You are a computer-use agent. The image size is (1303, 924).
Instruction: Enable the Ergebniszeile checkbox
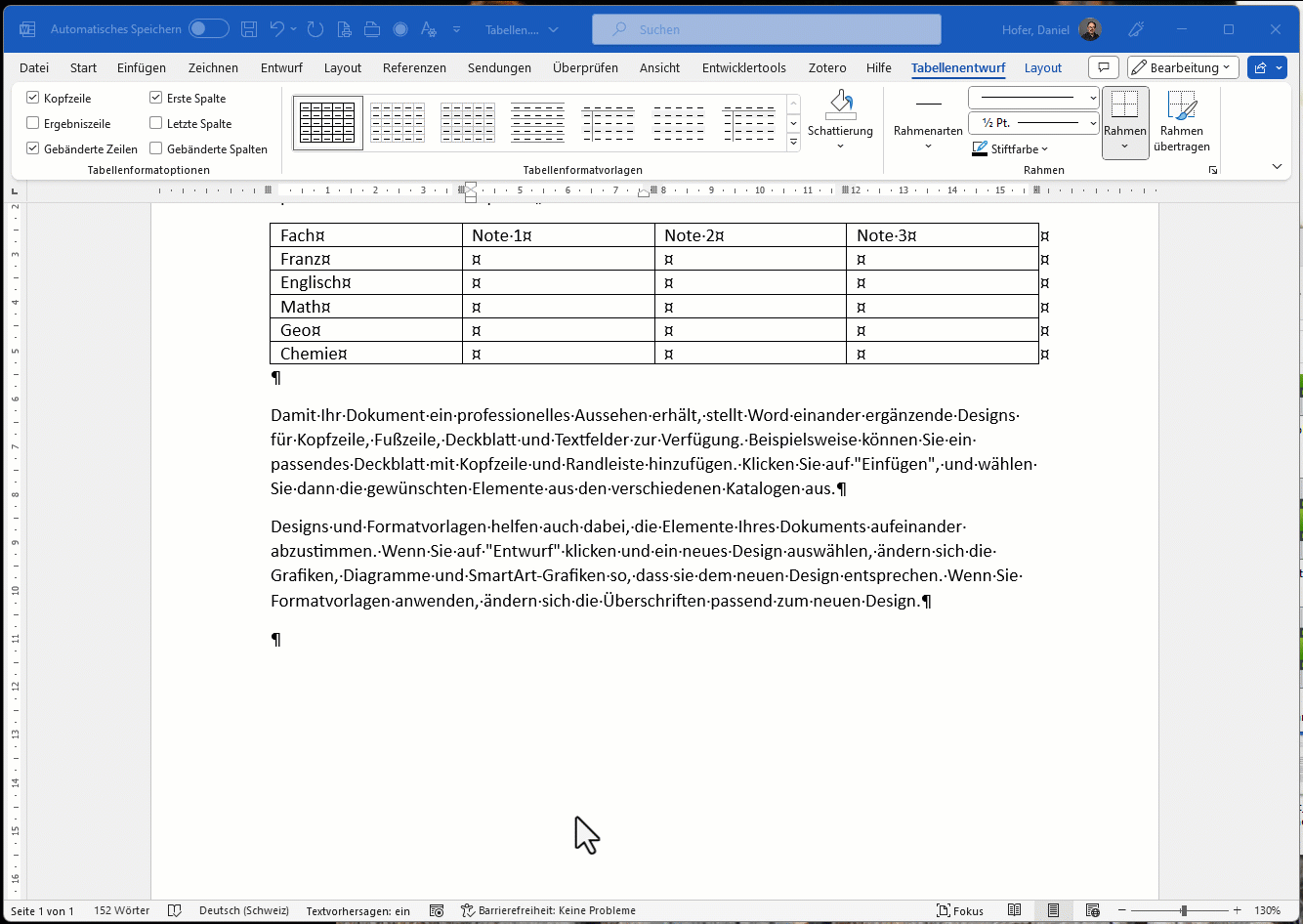click(33, 123)
